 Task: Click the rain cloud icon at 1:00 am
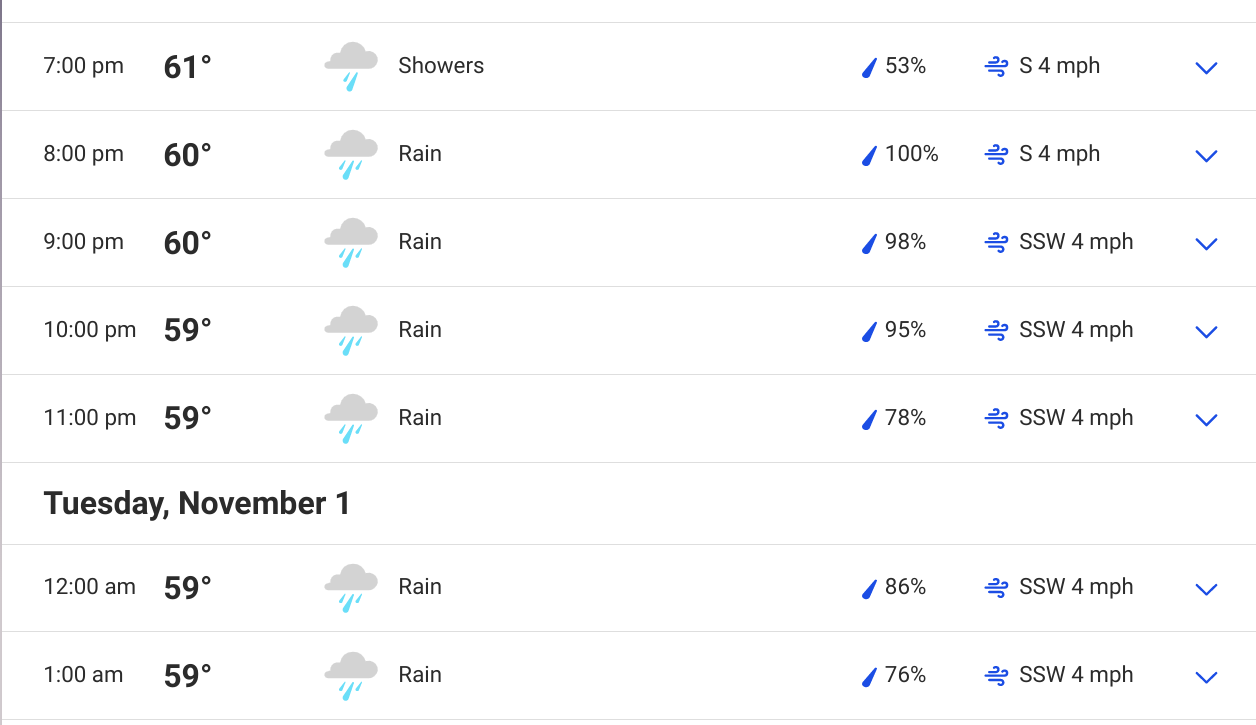[x=351, y=676]
